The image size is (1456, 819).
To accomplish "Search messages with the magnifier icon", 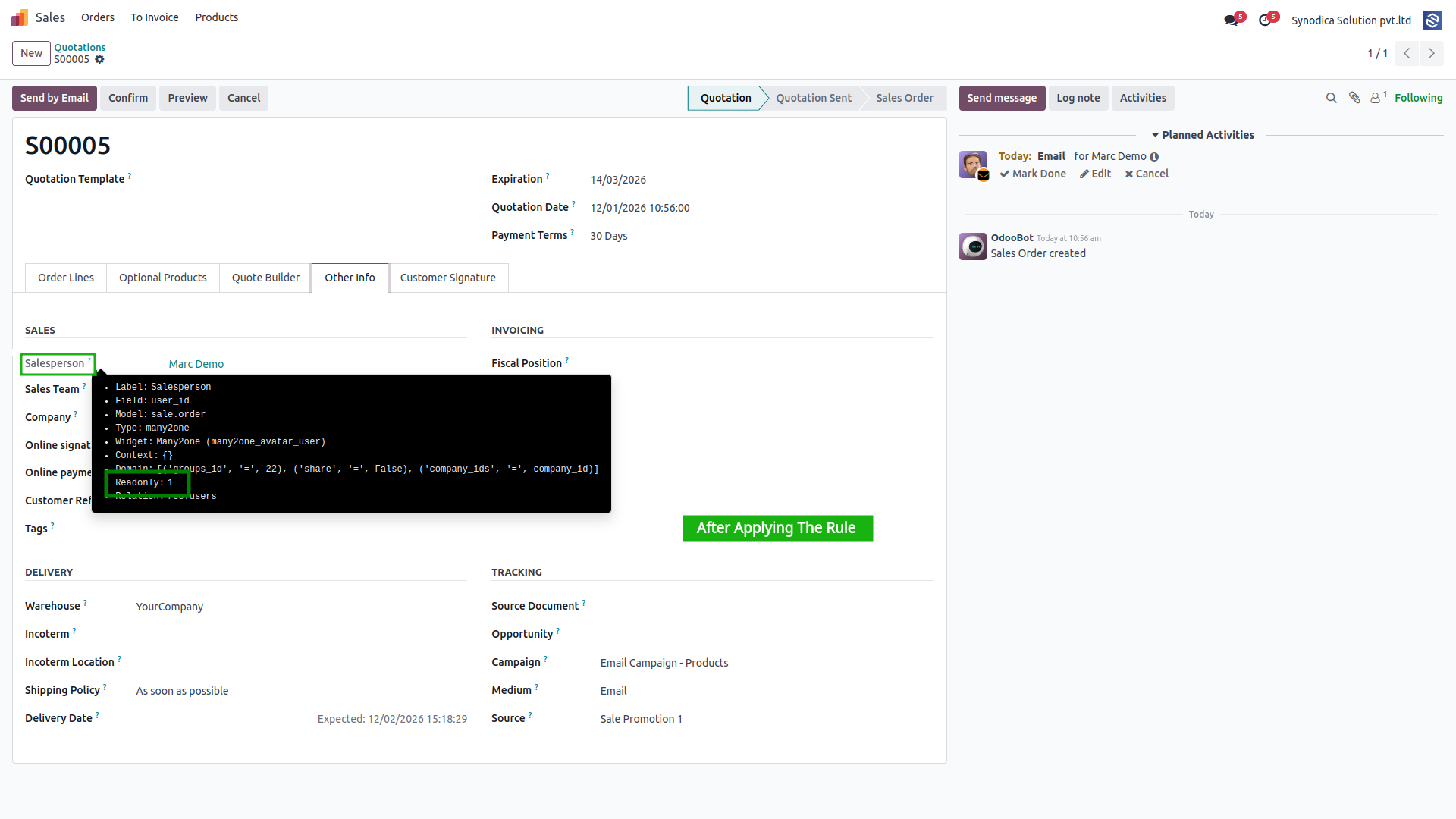I will pos(1331,98).
